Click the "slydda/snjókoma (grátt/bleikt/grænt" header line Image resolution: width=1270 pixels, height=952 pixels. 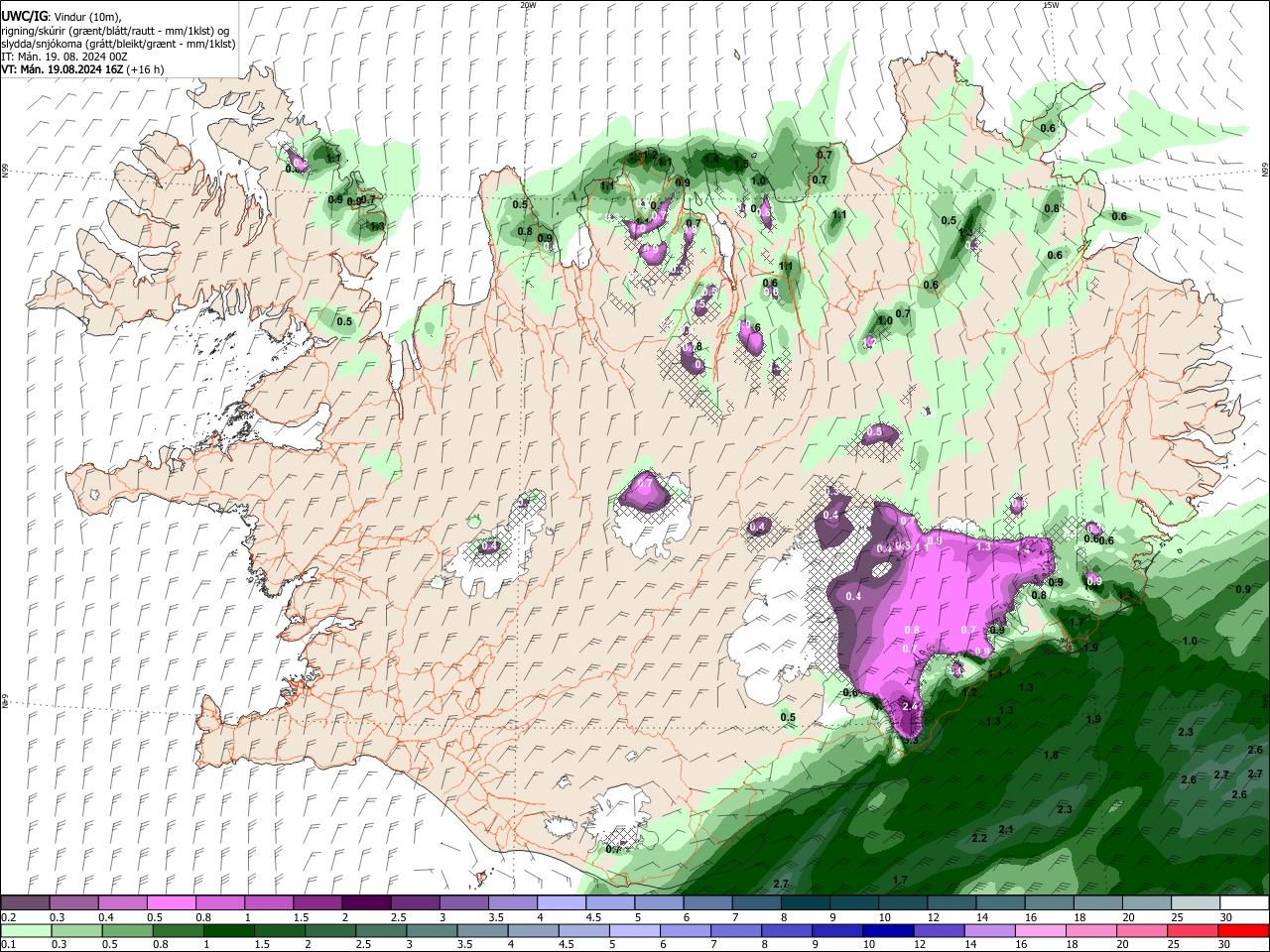click(118, 44)
